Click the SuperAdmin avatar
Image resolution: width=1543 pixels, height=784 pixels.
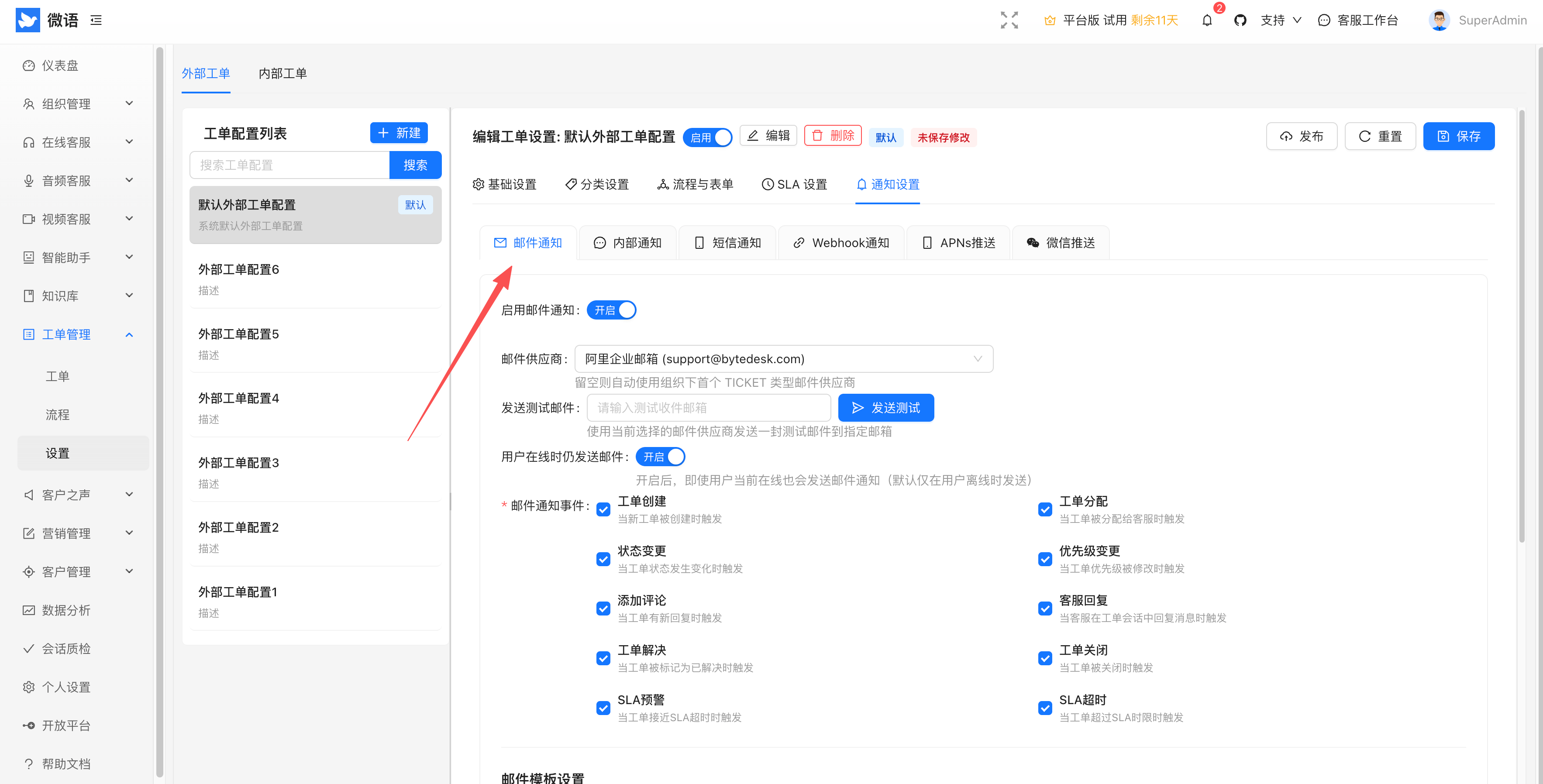tap(1439, 21)
